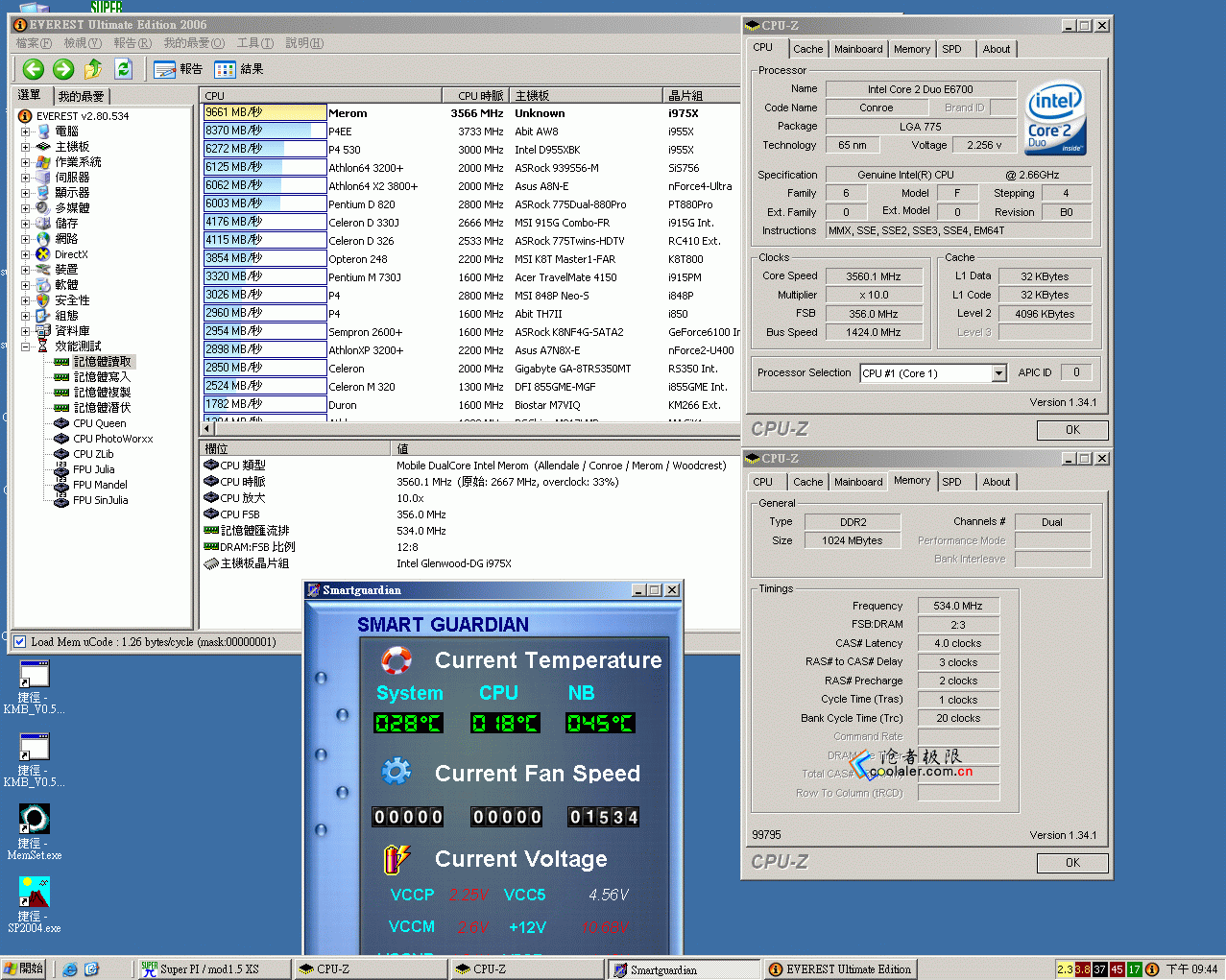Open the 報告(R) menu in EVEREST
The width and height of the screenshot is (1226, 980).
coord(132,43)
